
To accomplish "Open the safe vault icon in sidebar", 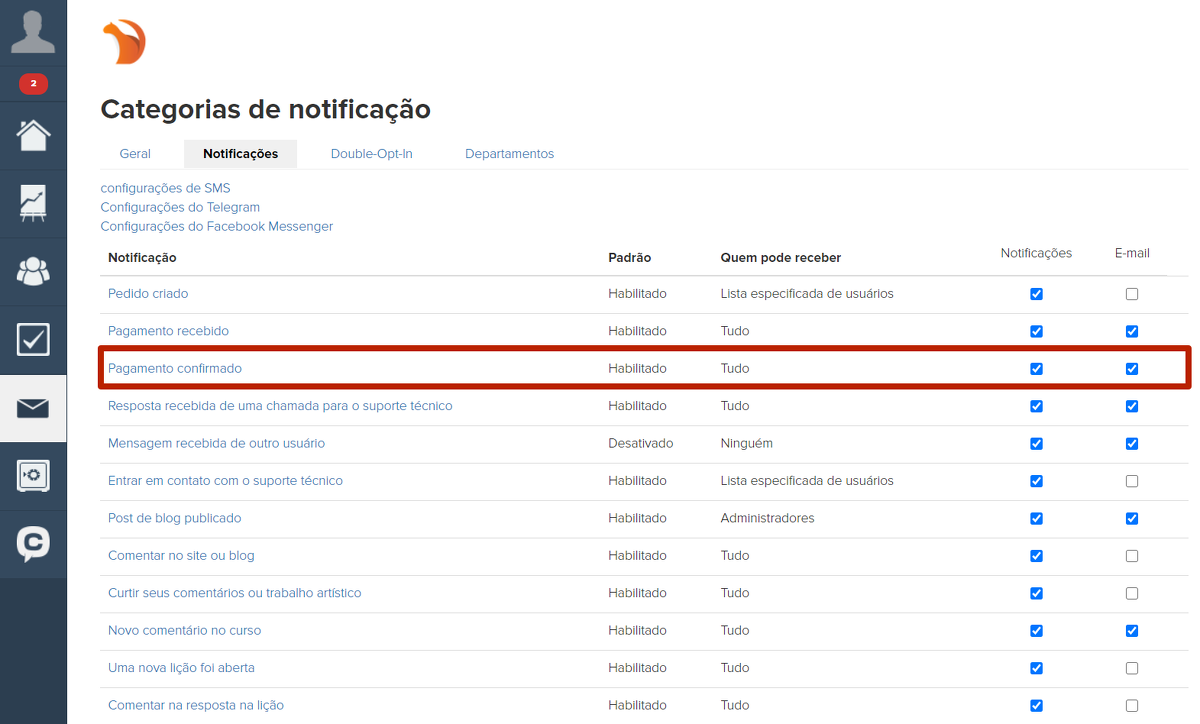I will 33,476.
